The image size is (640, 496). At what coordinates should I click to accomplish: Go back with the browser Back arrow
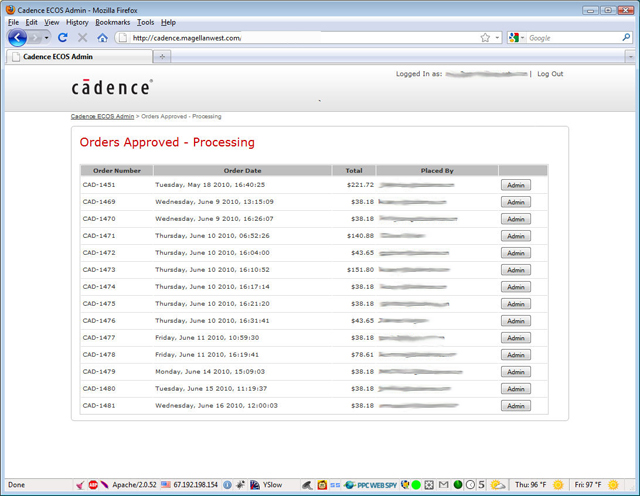click(17, 38)
